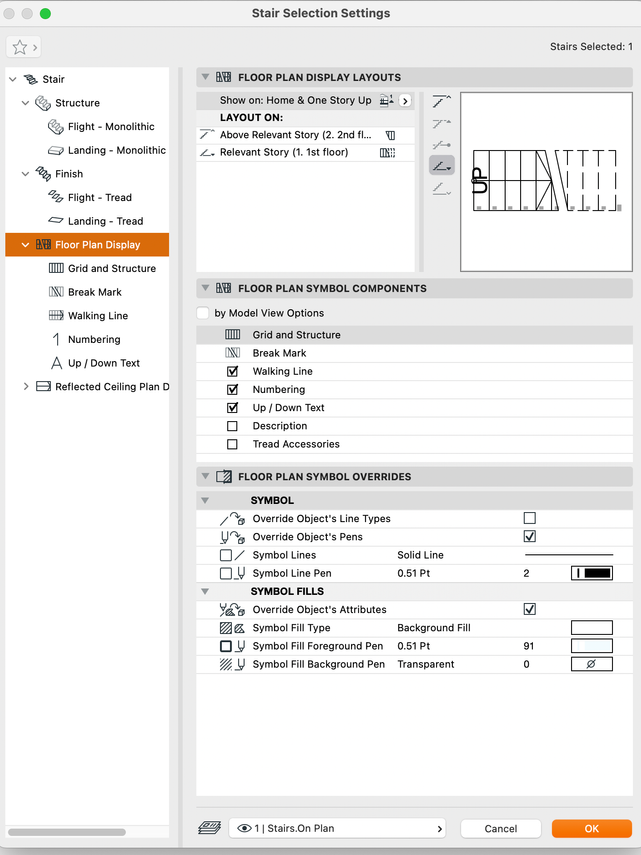Select the second dimmed layout icon button
This screenshot has height=855, width=641.
(x=441, y=123)
